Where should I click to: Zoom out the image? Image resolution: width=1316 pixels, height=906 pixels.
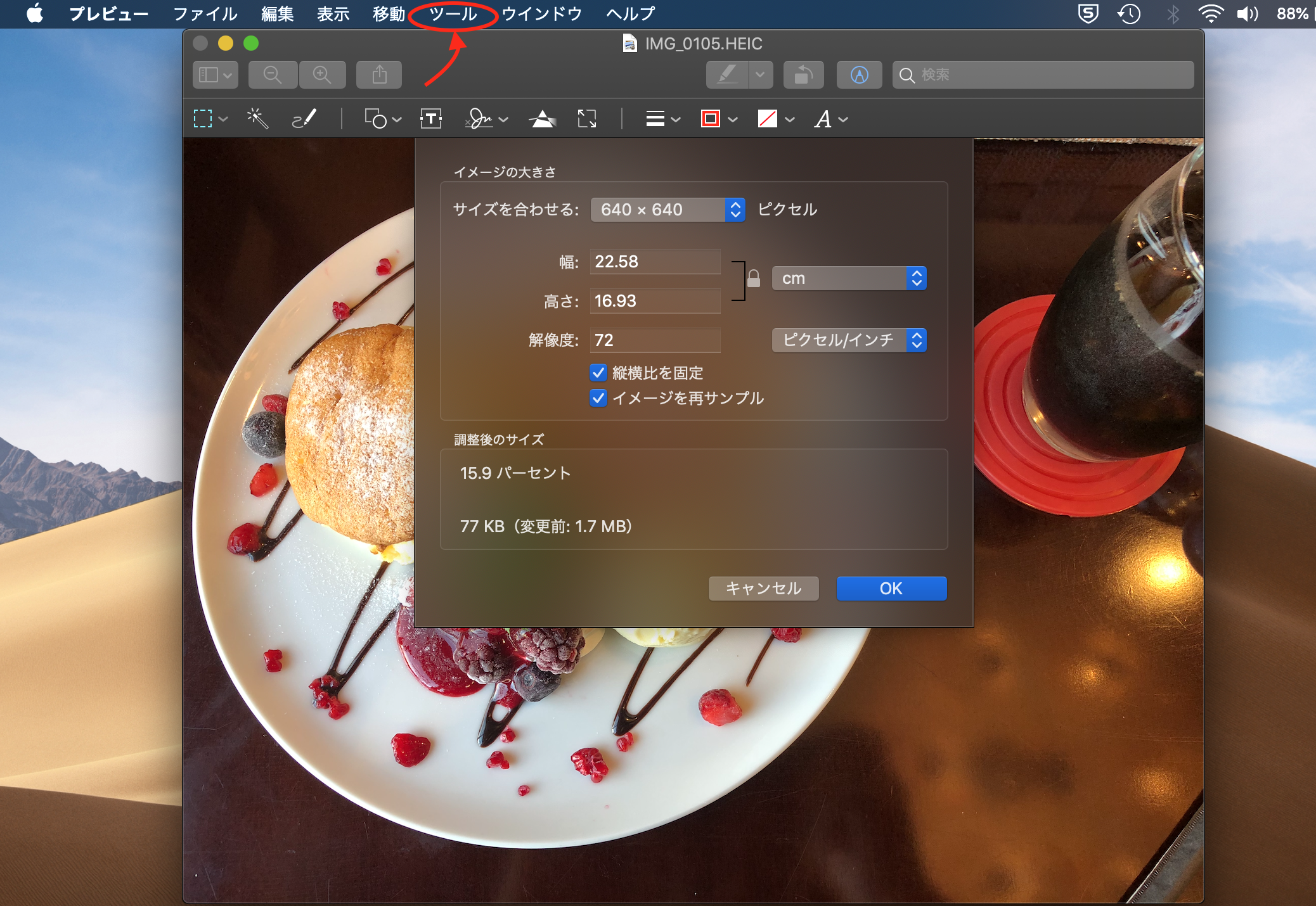[273, 75]
